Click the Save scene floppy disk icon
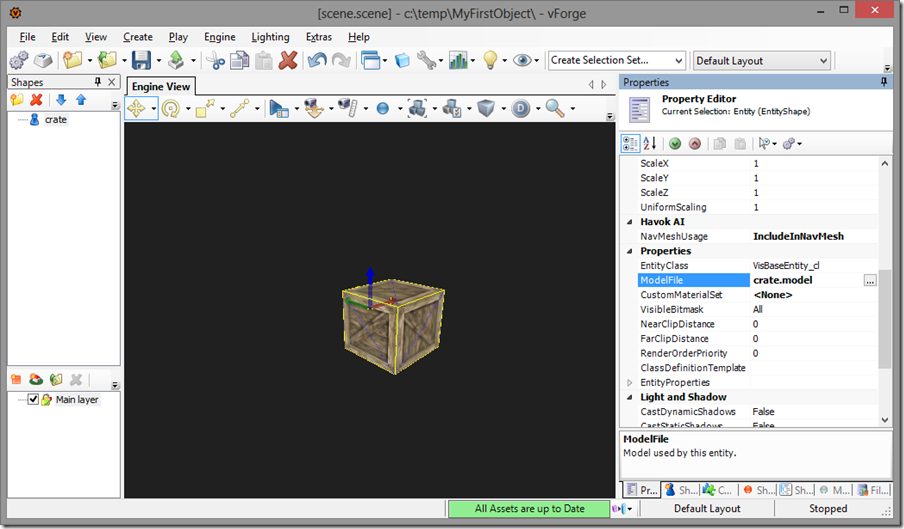 click(141, 60)
